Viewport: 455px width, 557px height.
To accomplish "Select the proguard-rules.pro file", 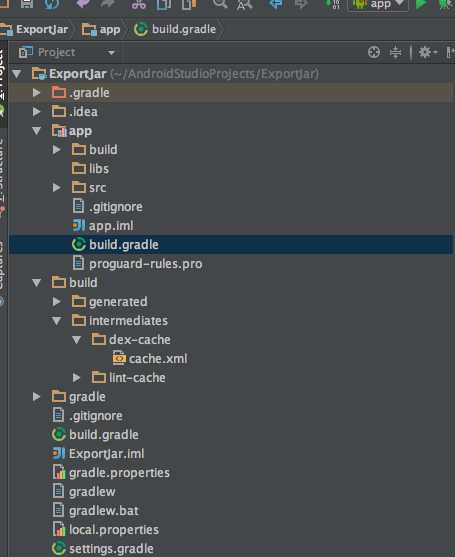I will pyautogui.click(x=137, y=264).
